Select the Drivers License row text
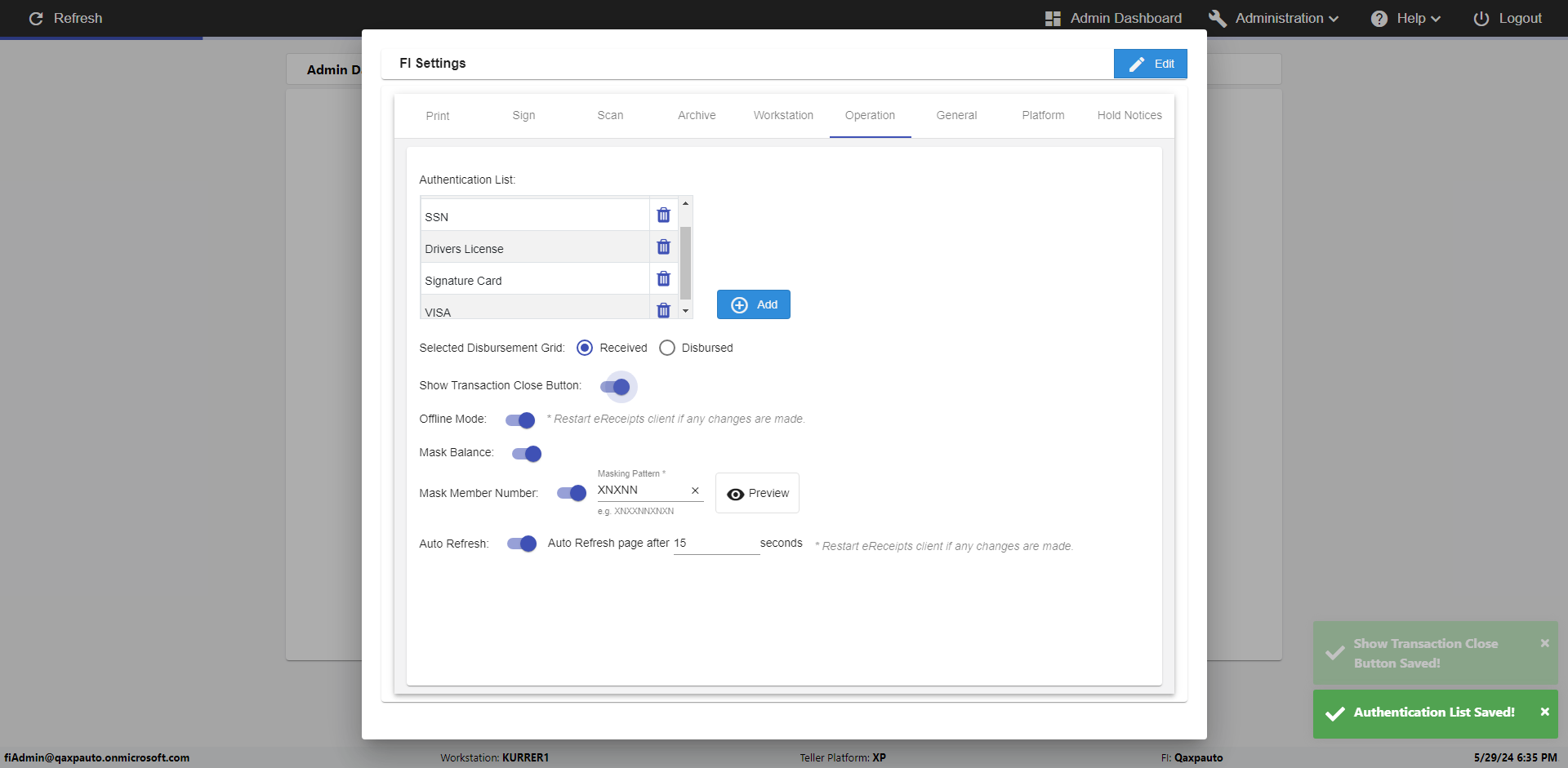1568x768 pixels. 464,249
